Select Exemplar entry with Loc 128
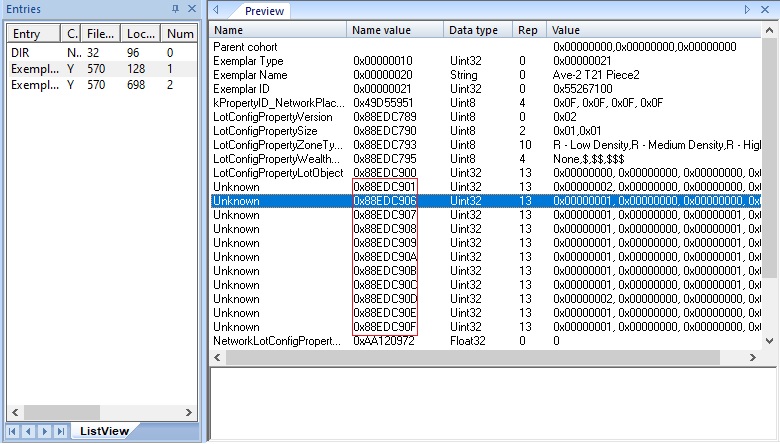The image size is (780, 444). tap(102, 69)
